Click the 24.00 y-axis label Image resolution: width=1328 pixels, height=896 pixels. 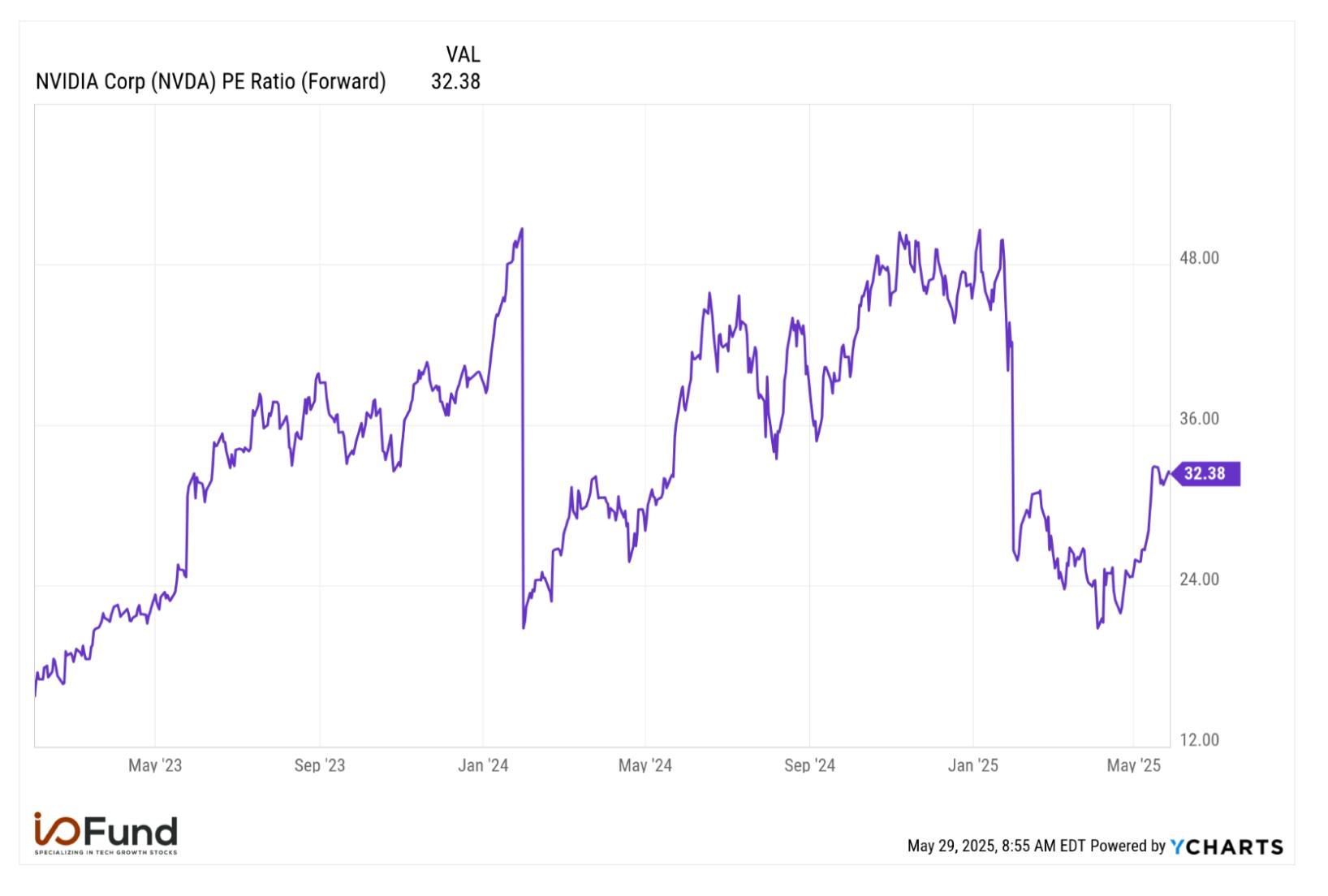(x=1199, y=579)
